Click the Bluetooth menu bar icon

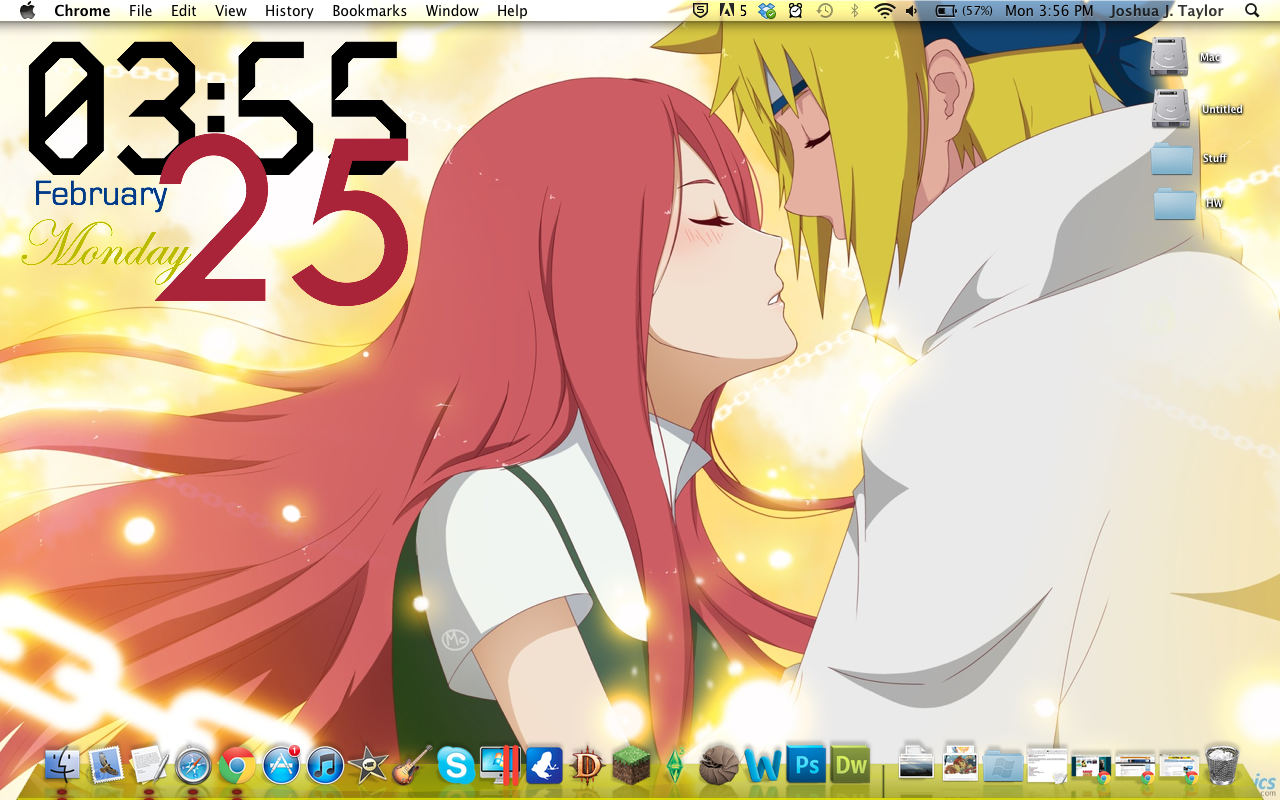(x=854, y=11)
